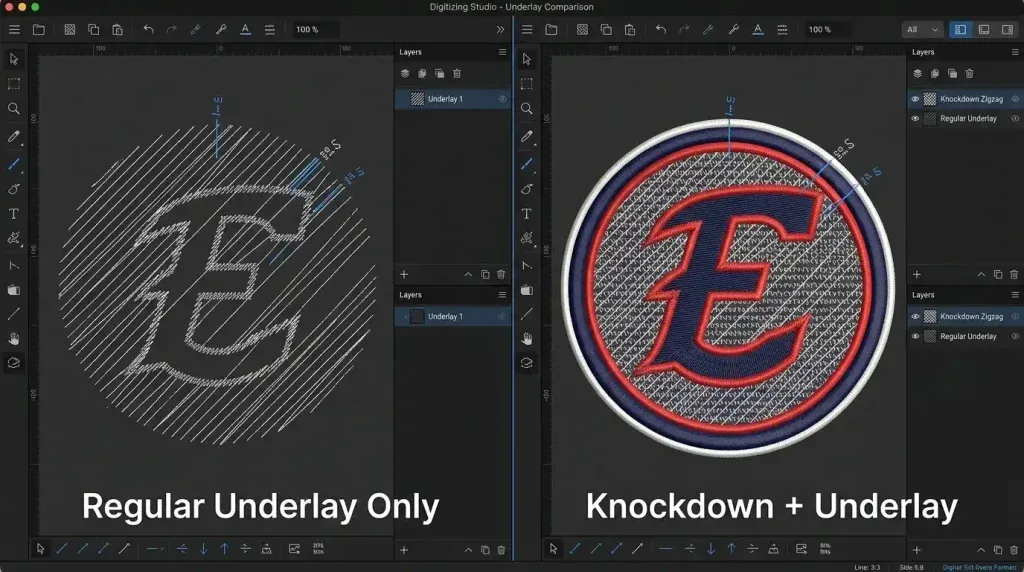
Task: Expand the overflow chevrons in left pane toolbar
Action: [500, 29]
